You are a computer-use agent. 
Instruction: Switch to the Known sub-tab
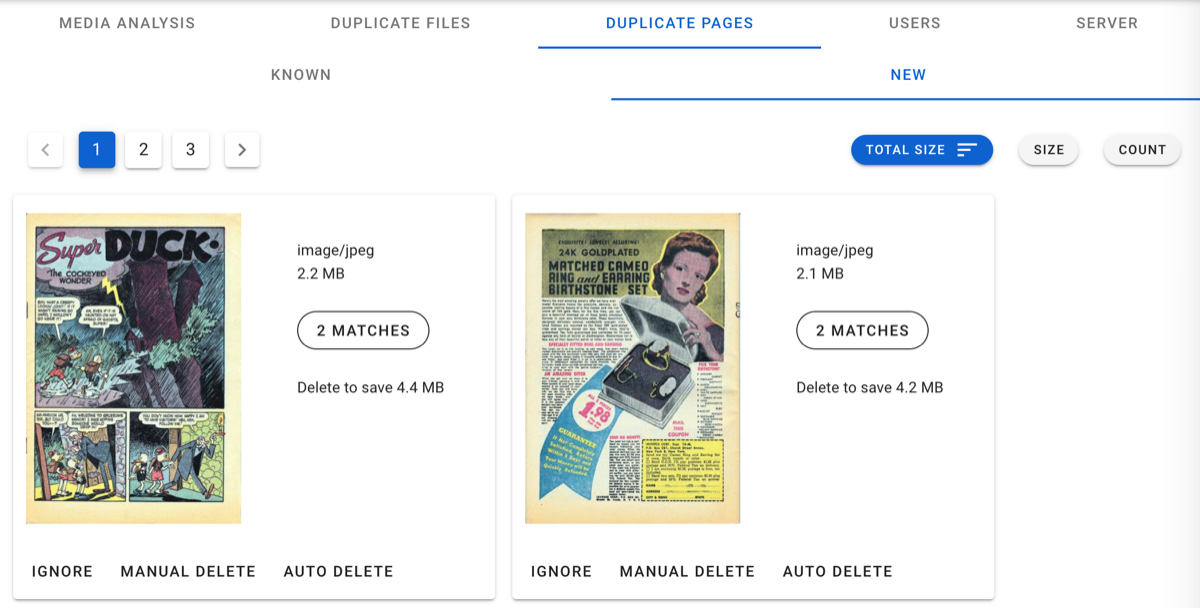300,74
